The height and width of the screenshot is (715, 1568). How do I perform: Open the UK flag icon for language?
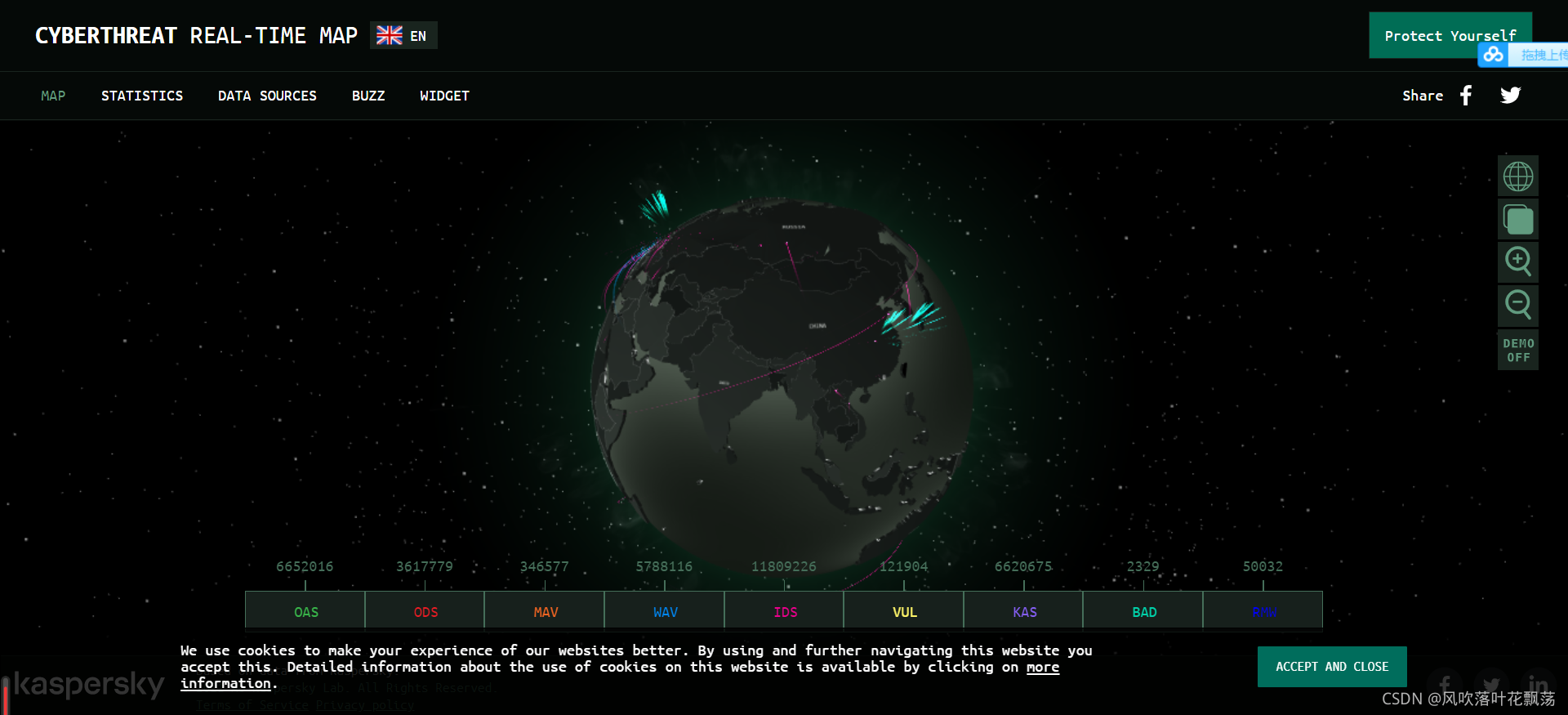point(390,35)
